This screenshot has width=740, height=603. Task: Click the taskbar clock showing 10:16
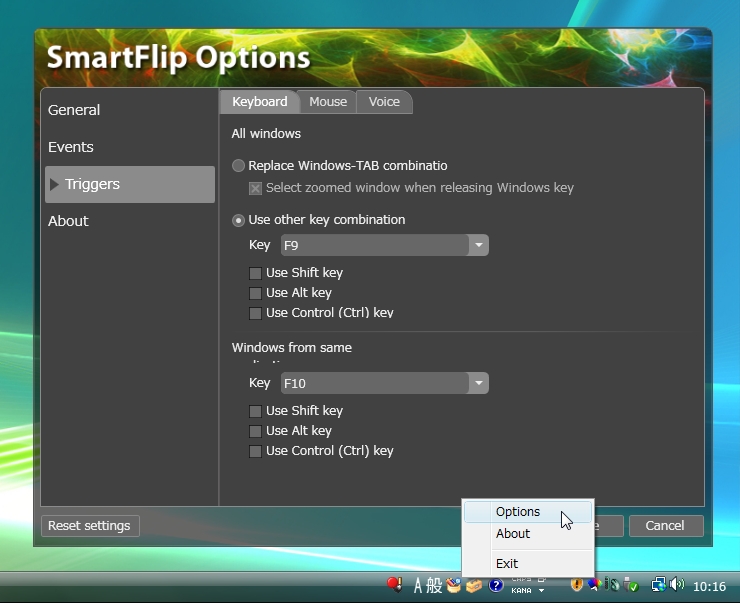[x=709, y=586]
